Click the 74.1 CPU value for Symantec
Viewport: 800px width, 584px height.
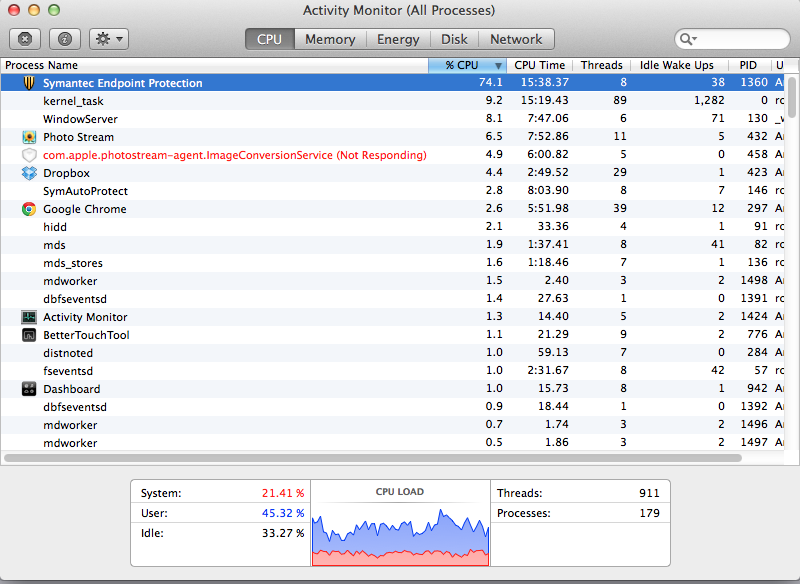click(x=490, y=83)
